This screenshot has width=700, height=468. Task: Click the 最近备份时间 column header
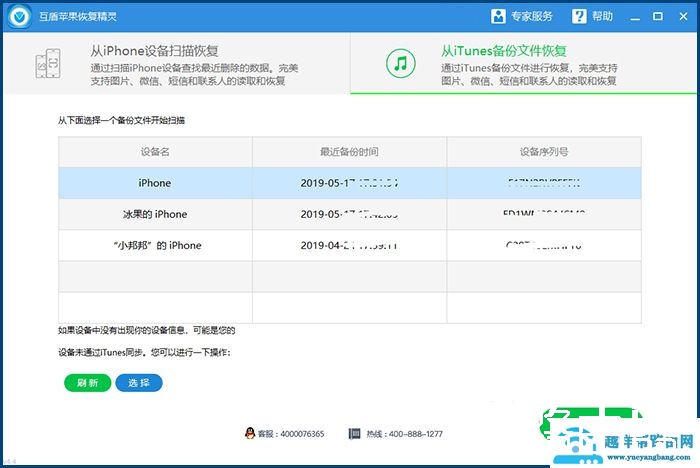click(x=349, y=152)
